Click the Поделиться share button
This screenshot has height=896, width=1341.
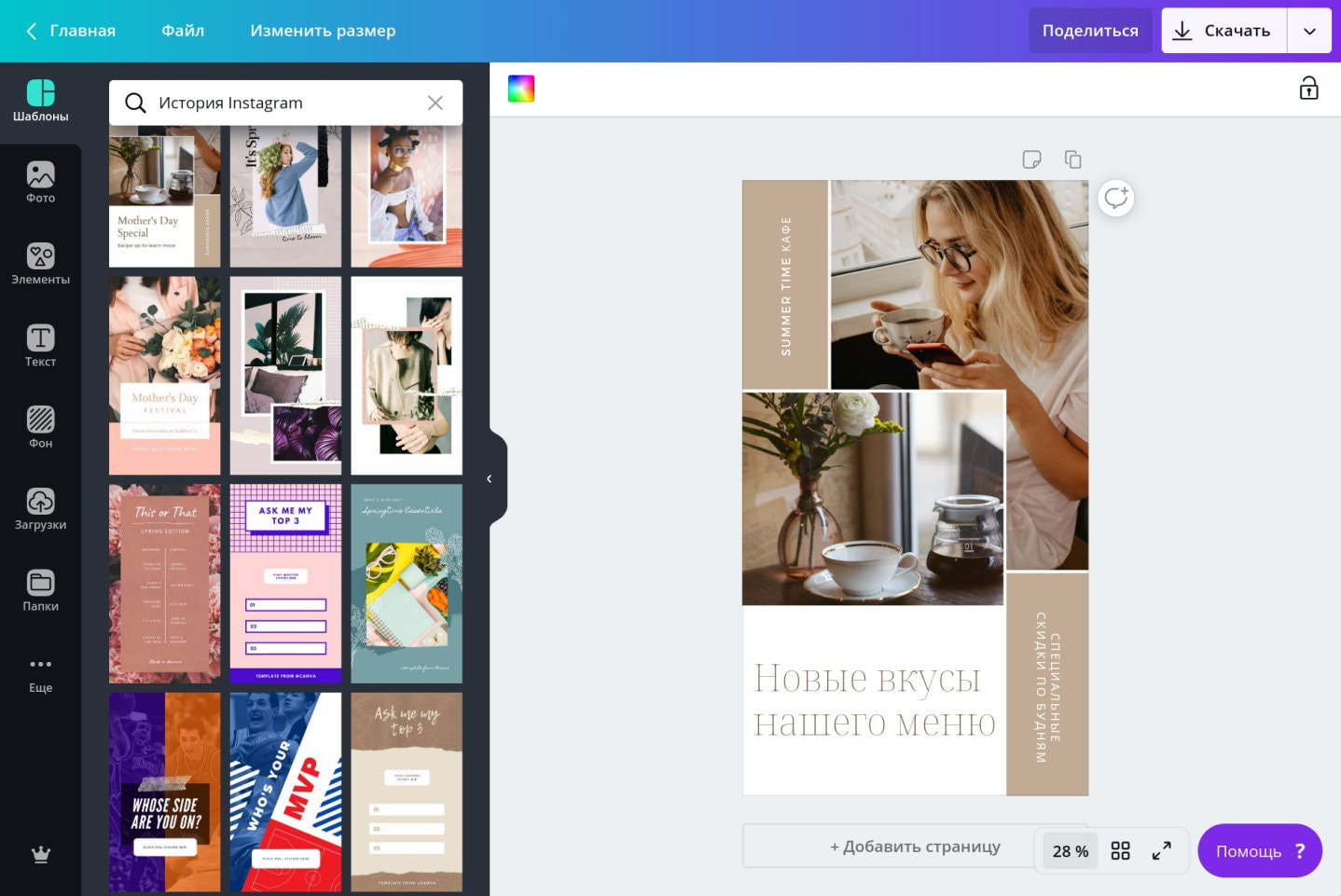pos(1090,31)
